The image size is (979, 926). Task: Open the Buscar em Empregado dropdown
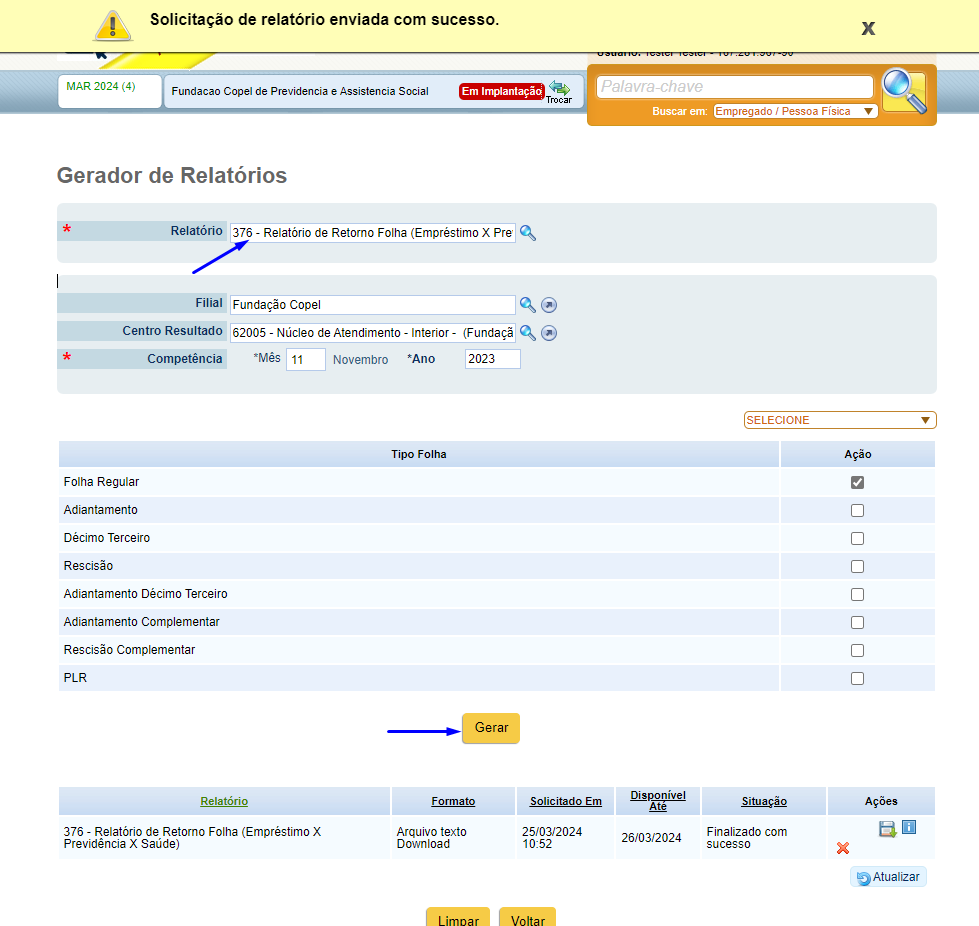[x=795, y=111]
